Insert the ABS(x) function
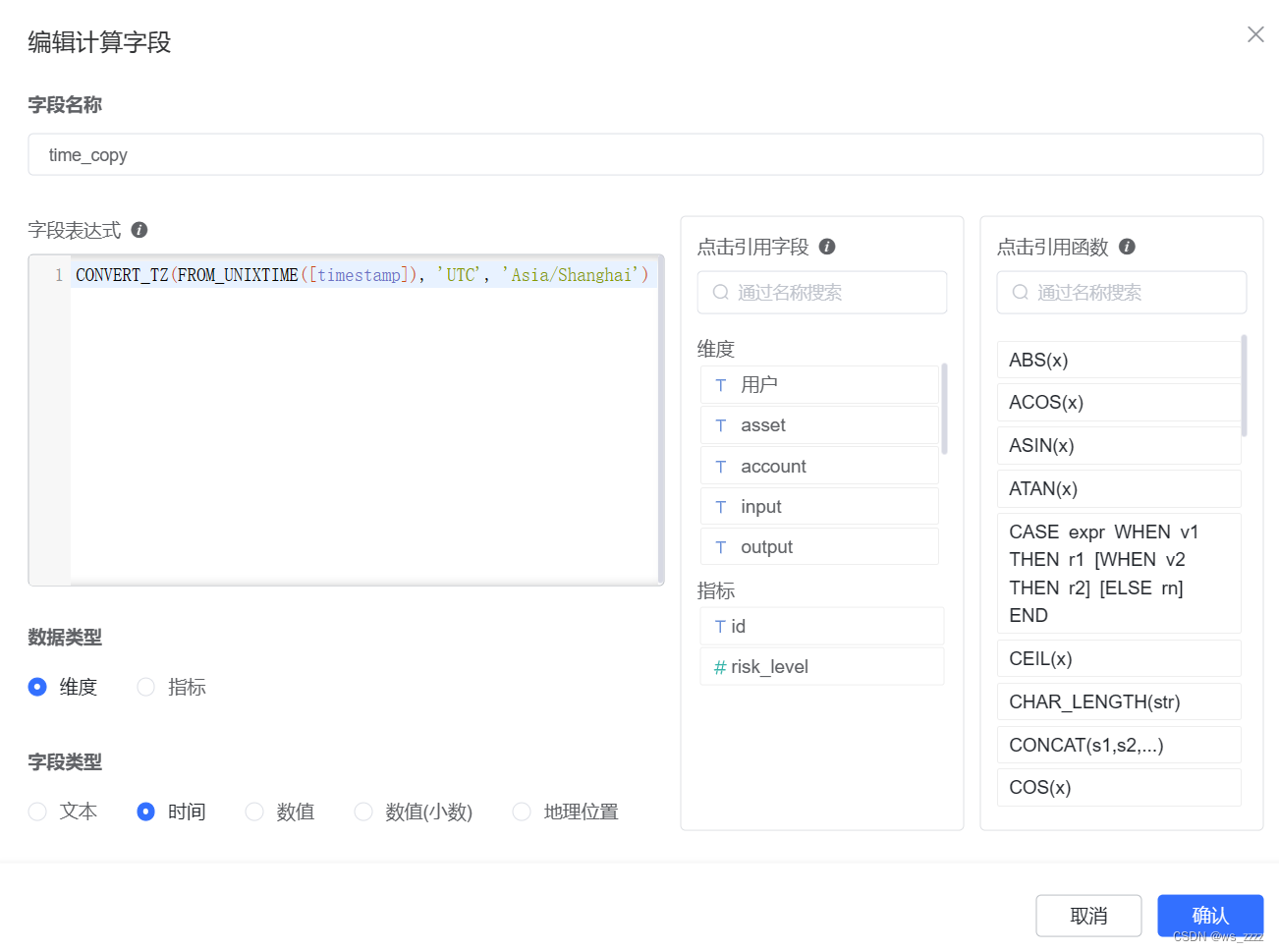 point(1119,360)
